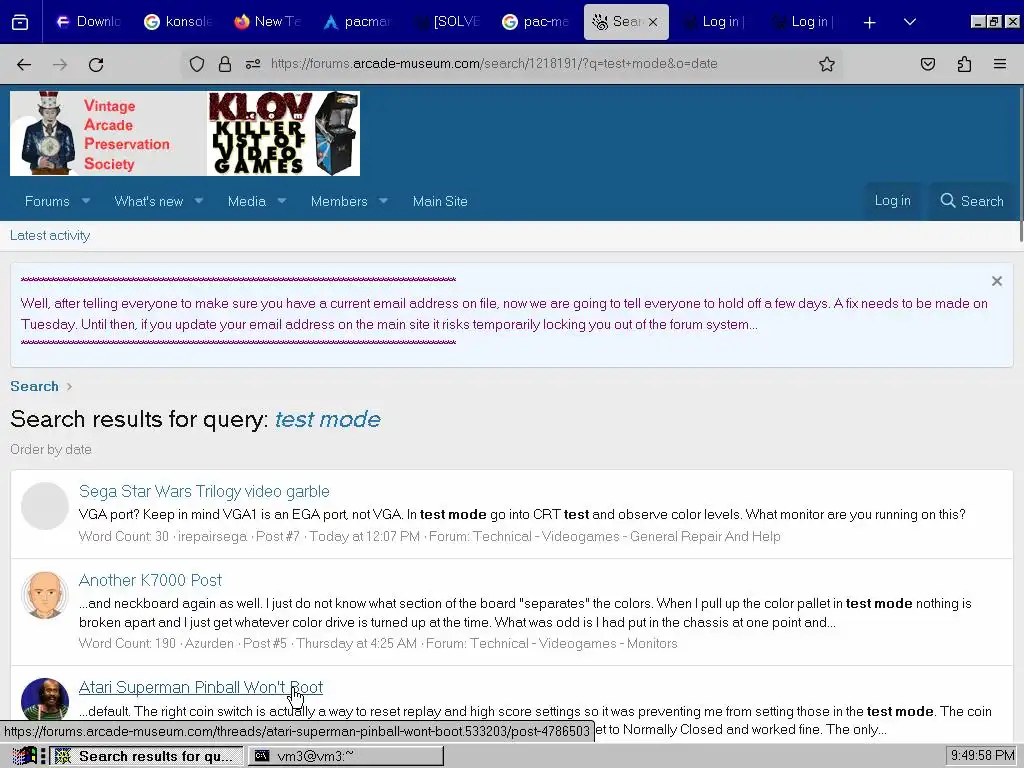Expand the Forums dropdown arrow

[x=86, y=201]
